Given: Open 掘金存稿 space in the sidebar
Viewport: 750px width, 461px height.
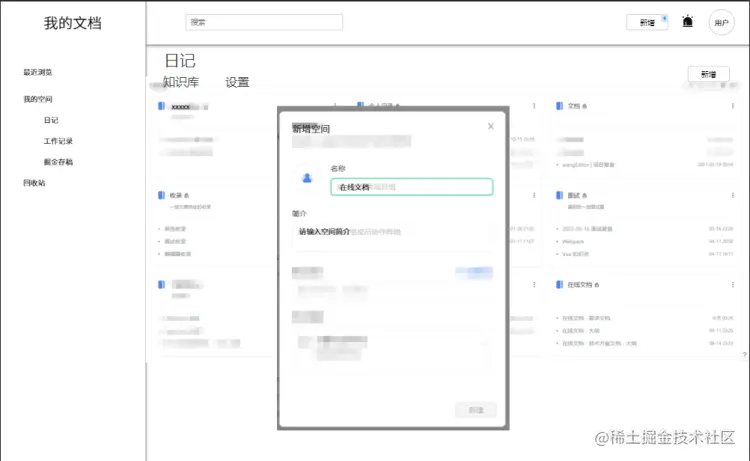Looking at the screenshot, I should click(x=58, y=162).
